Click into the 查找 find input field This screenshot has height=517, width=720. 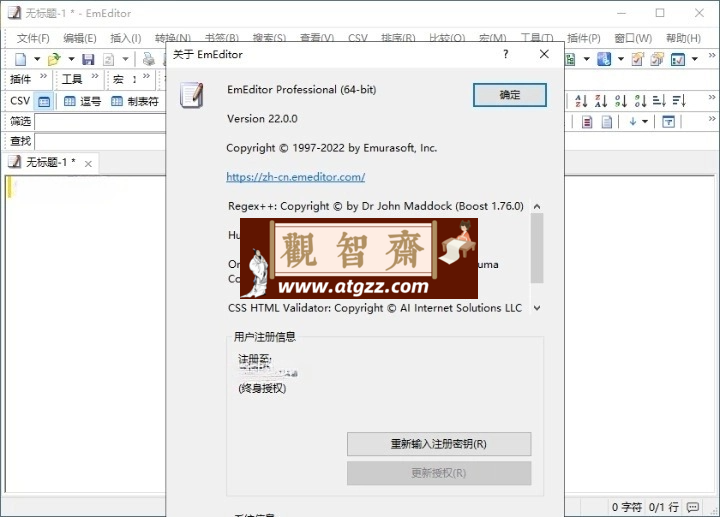coord(100,141)
